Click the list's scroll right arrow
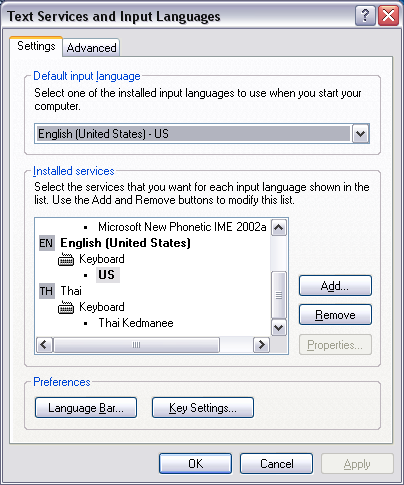The image size is (404, 485). pyautogui.click(x=262, y=345)
